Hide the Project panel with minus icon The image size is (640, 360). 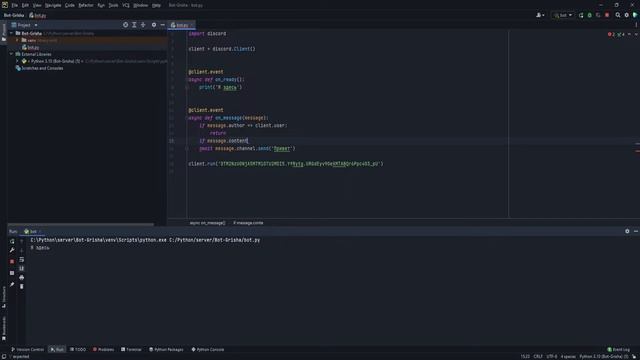click(x=162, y=25)
